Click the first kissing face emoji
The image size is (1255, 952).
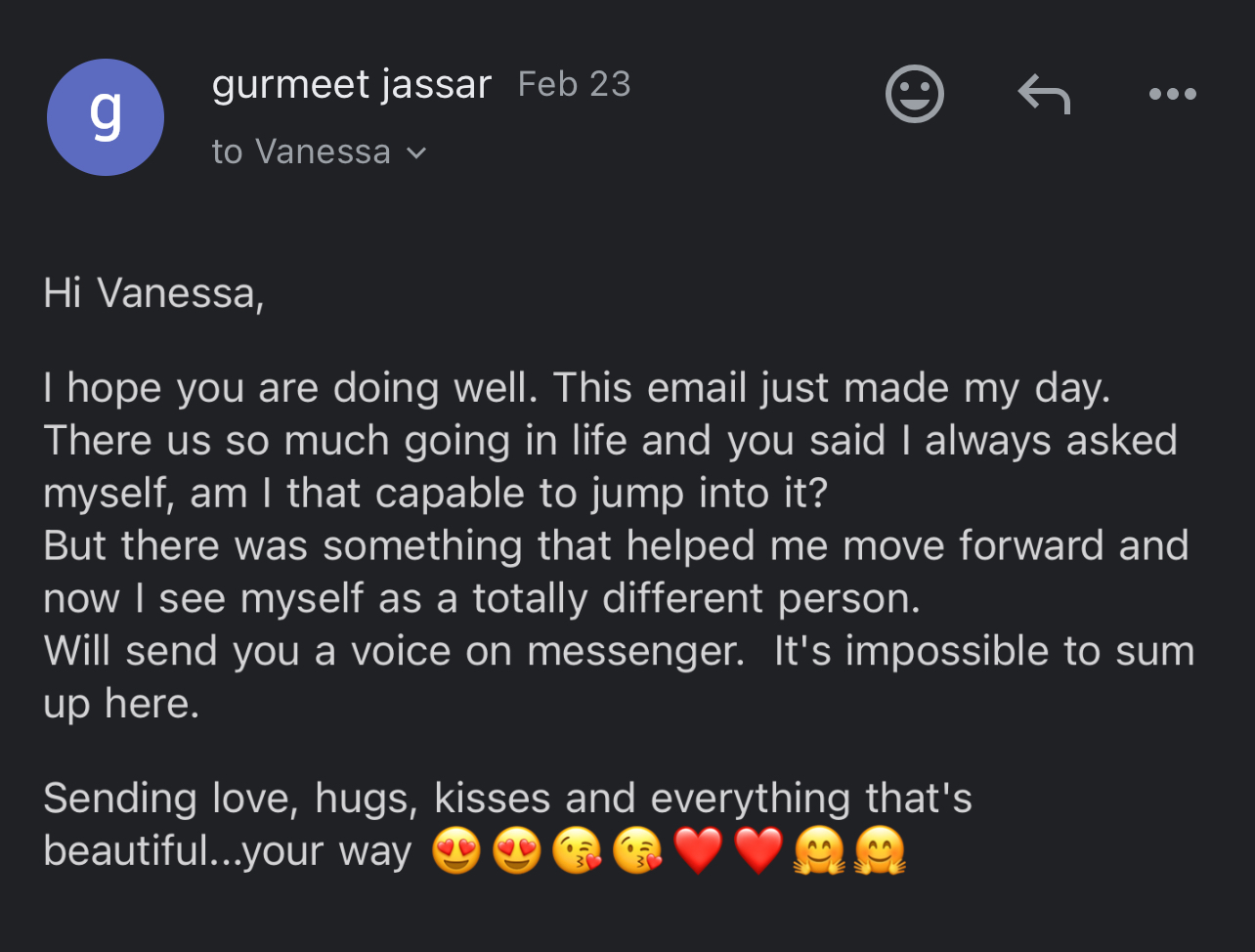click(577, 851)
